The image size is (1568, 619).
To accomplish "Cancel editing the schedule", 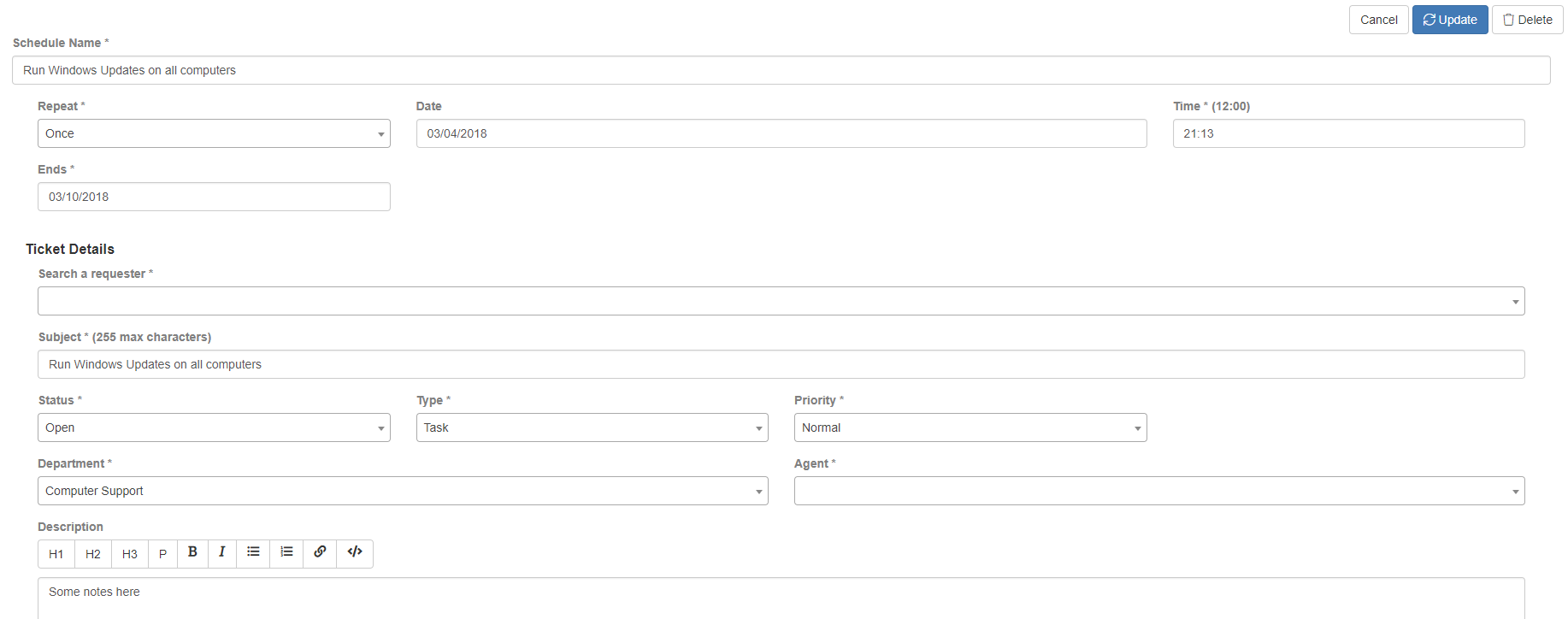I will click(1379, 20).
